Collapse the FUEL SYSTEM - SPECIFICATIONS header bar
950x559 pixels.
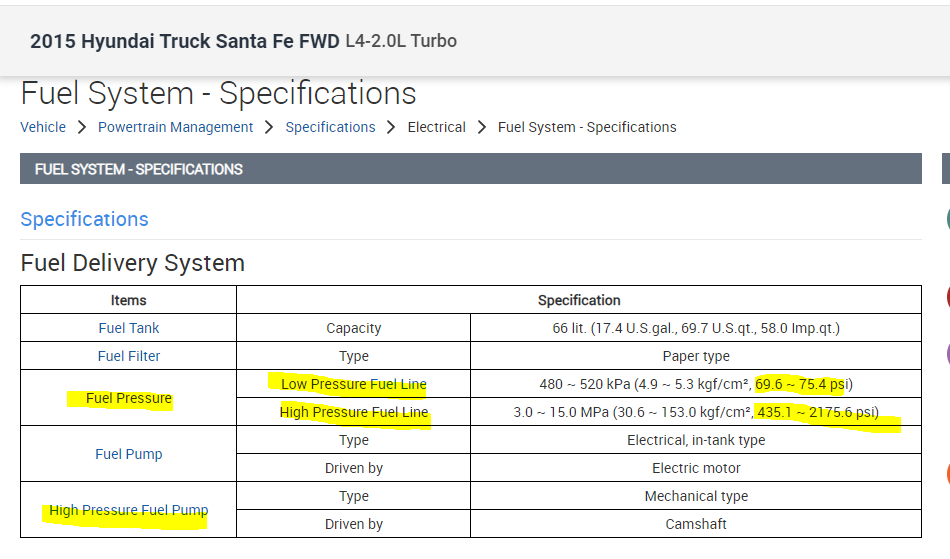(x=470, y=169)
